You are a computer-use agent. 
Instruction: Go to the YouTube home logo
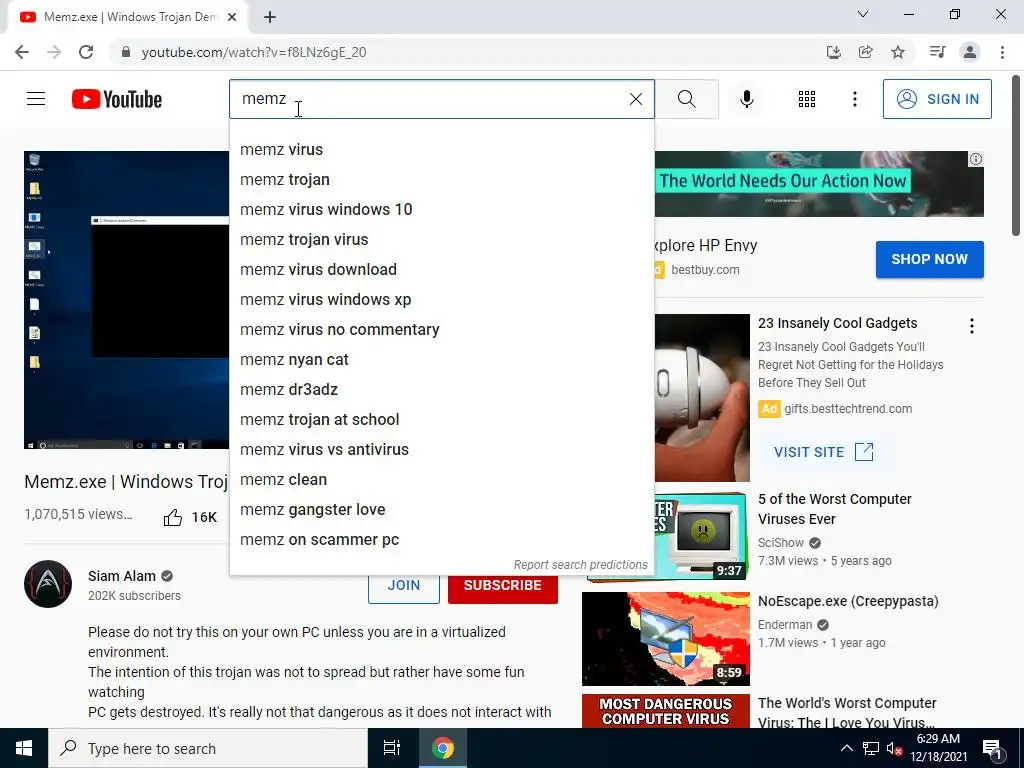(x=117, y=99)
